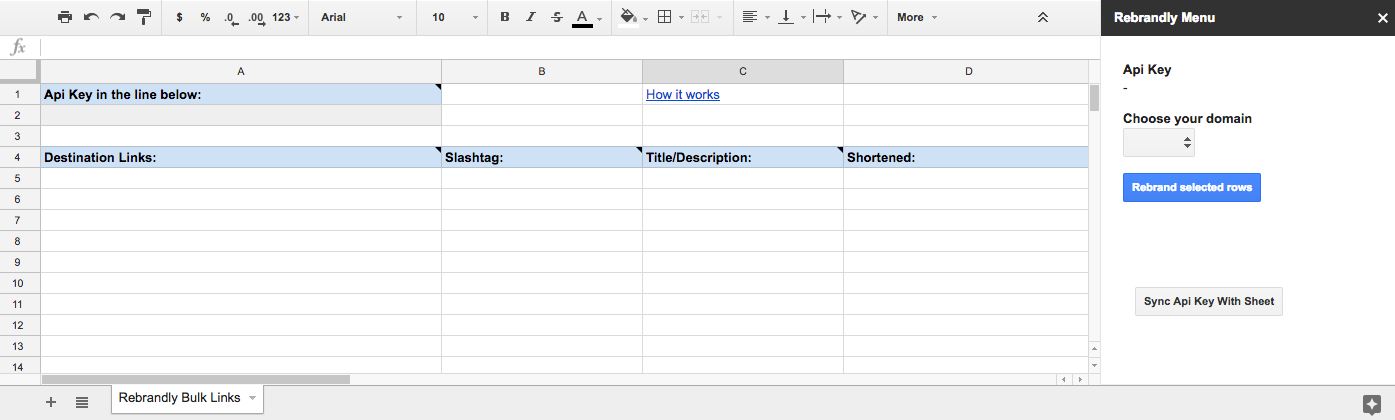This screenshot has width=1395, height=420.
Task: Click Sync Api Key With Sheet
Action: pyautogui.click(x=1209, y=301)
